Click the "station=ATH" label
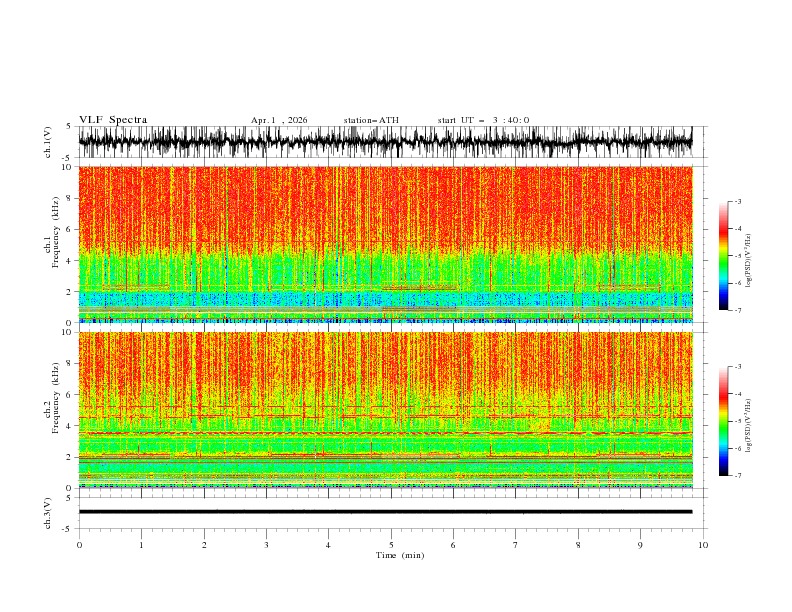The image size is (792, 612). (371, 120)
